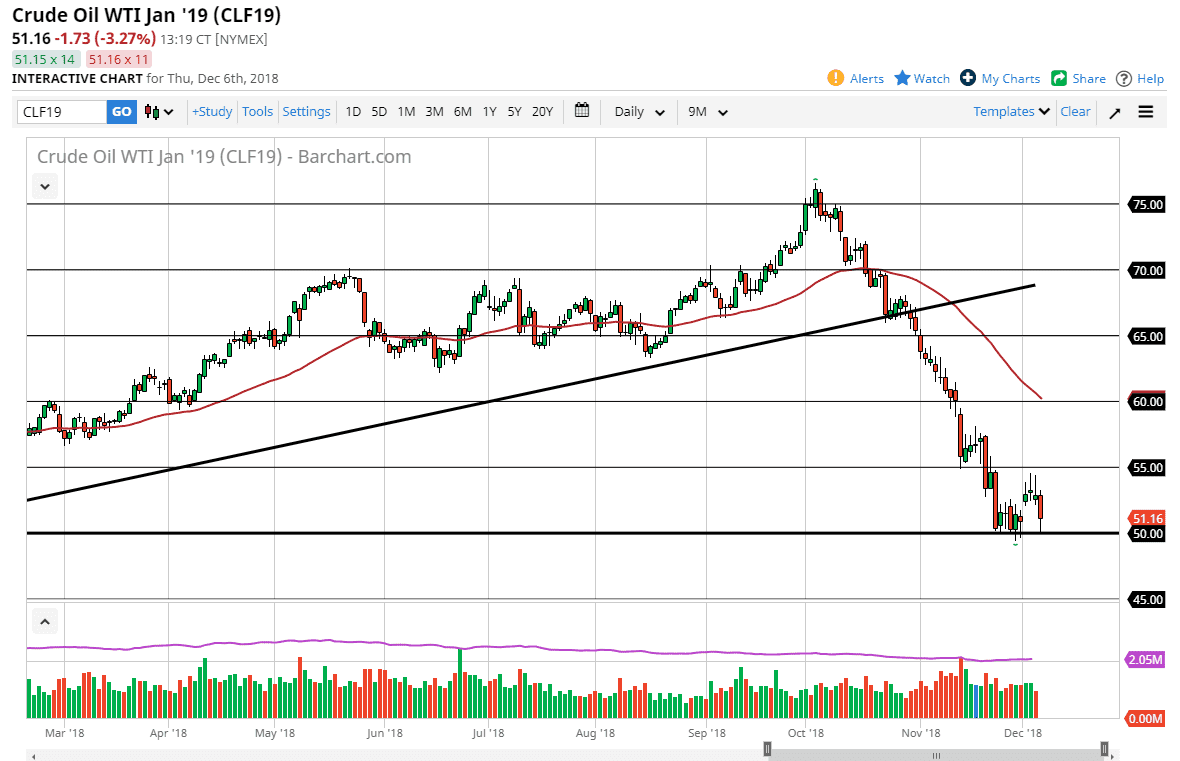Switch to the 1Y timeframe
This screenshot has height=761, width=1180.
click(489, 111)
